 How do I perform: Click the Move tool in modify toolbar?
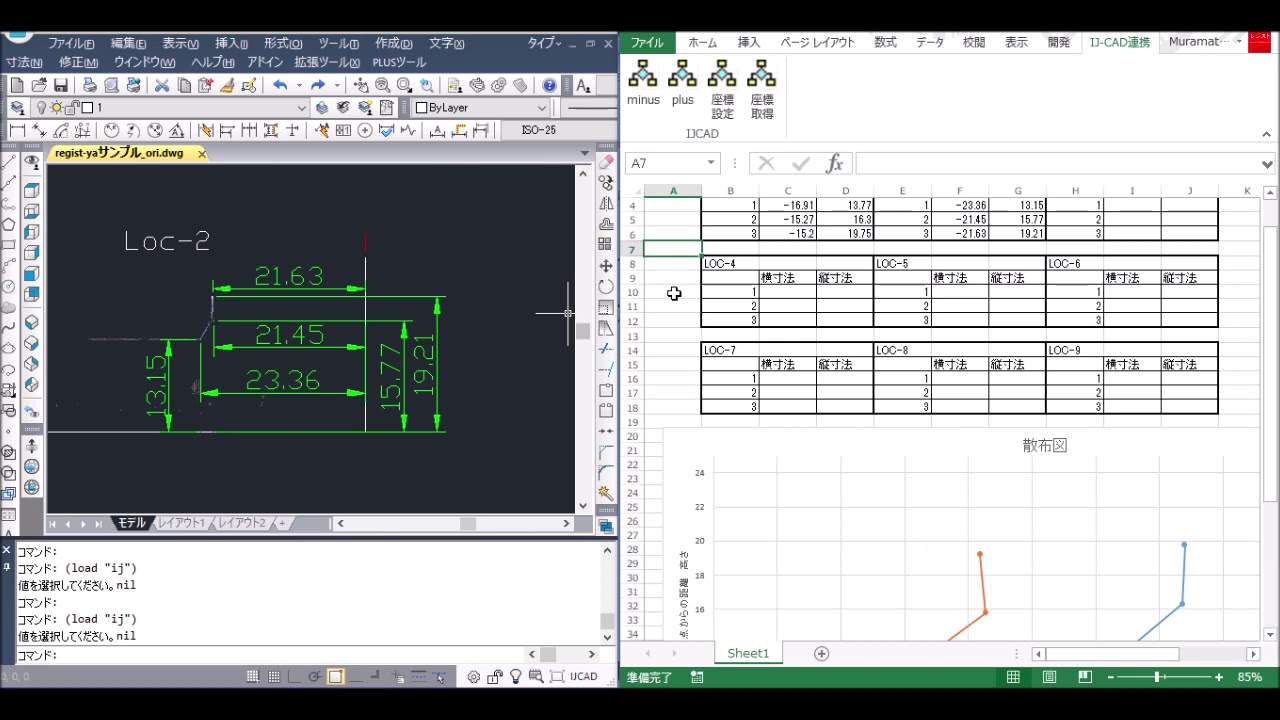pyautogui.click(x=606, y=266)
